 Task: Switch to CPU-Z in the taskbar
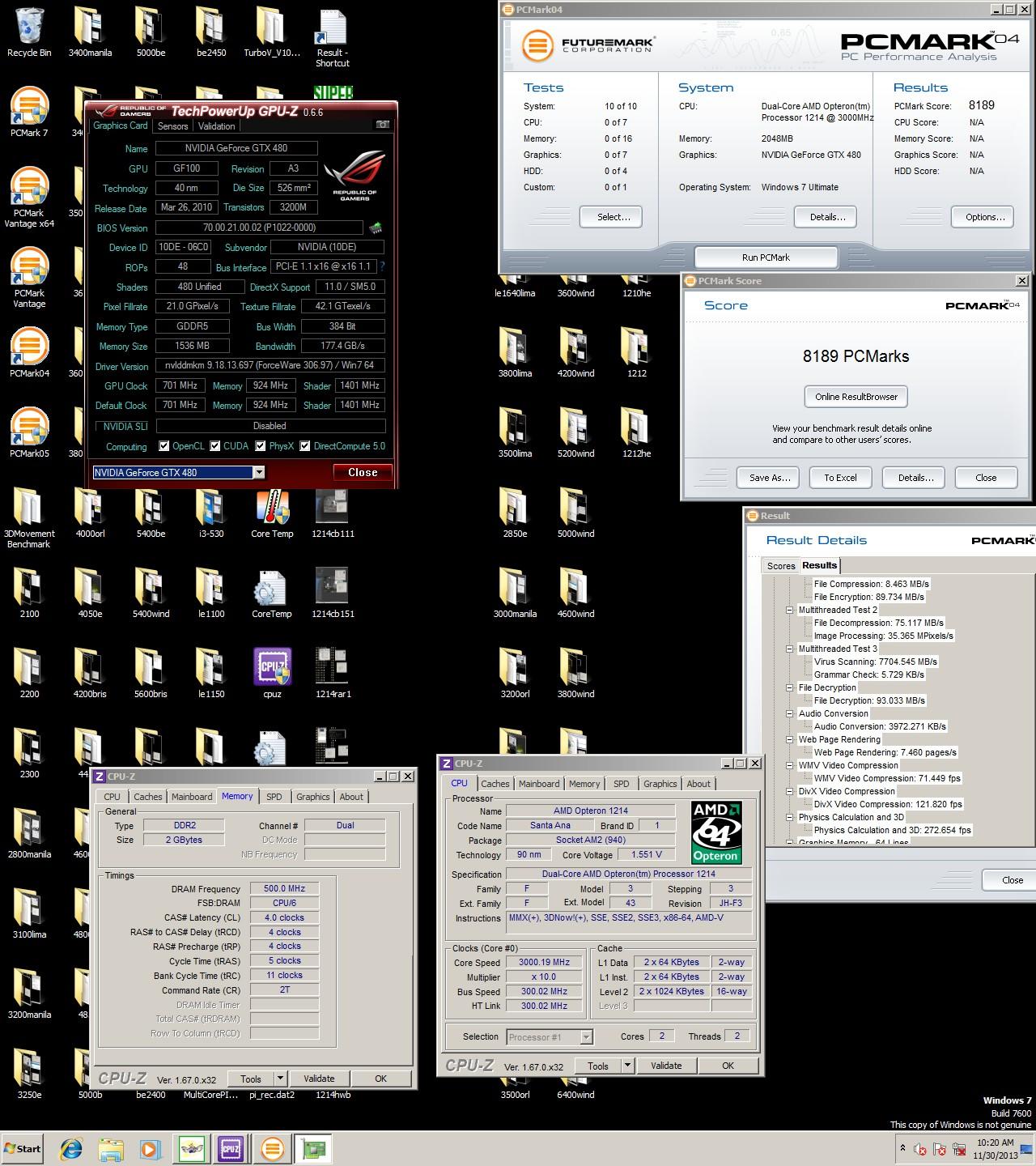pyautogui.click(x=231, y=1148)
